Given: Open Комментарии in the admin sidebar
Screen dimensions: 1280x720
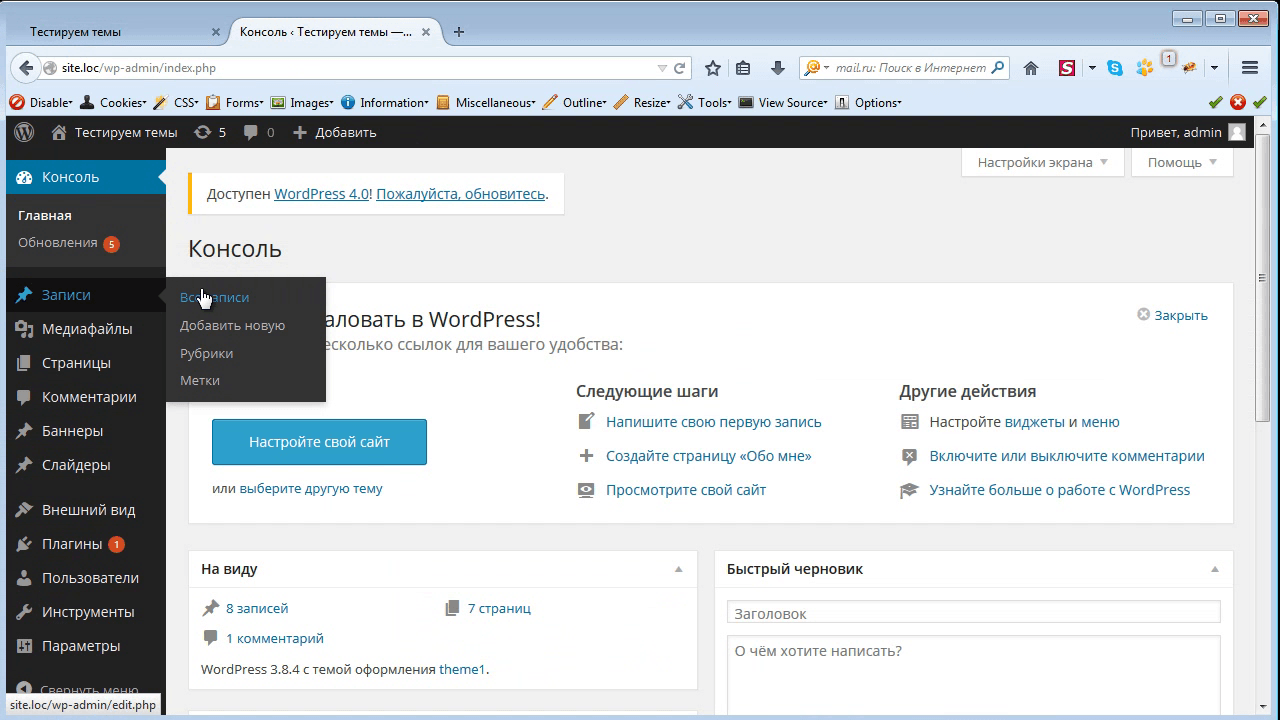Looking at the screenshot, I should pos(86,397).
